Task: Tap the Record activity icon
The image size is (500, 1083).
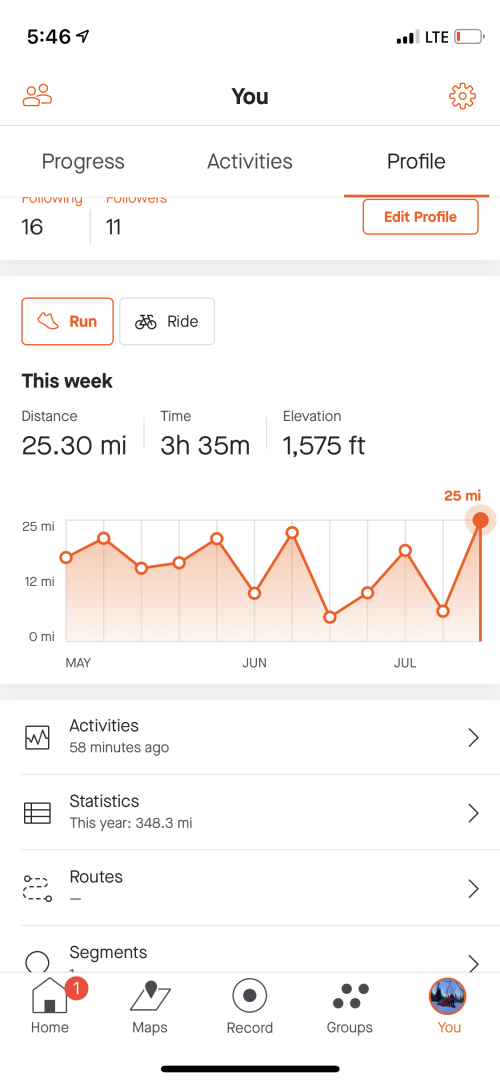Action: 250,996
